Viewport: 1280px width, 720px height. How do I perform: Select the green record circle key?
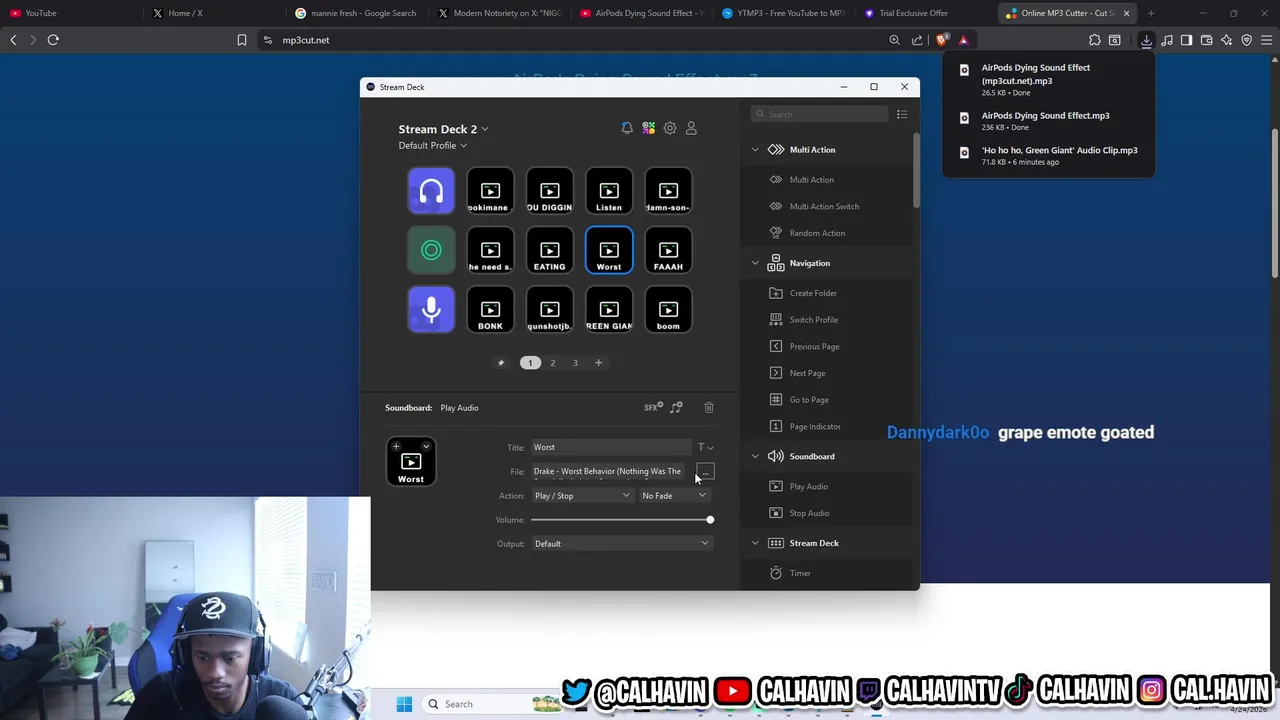coord(431,250)
